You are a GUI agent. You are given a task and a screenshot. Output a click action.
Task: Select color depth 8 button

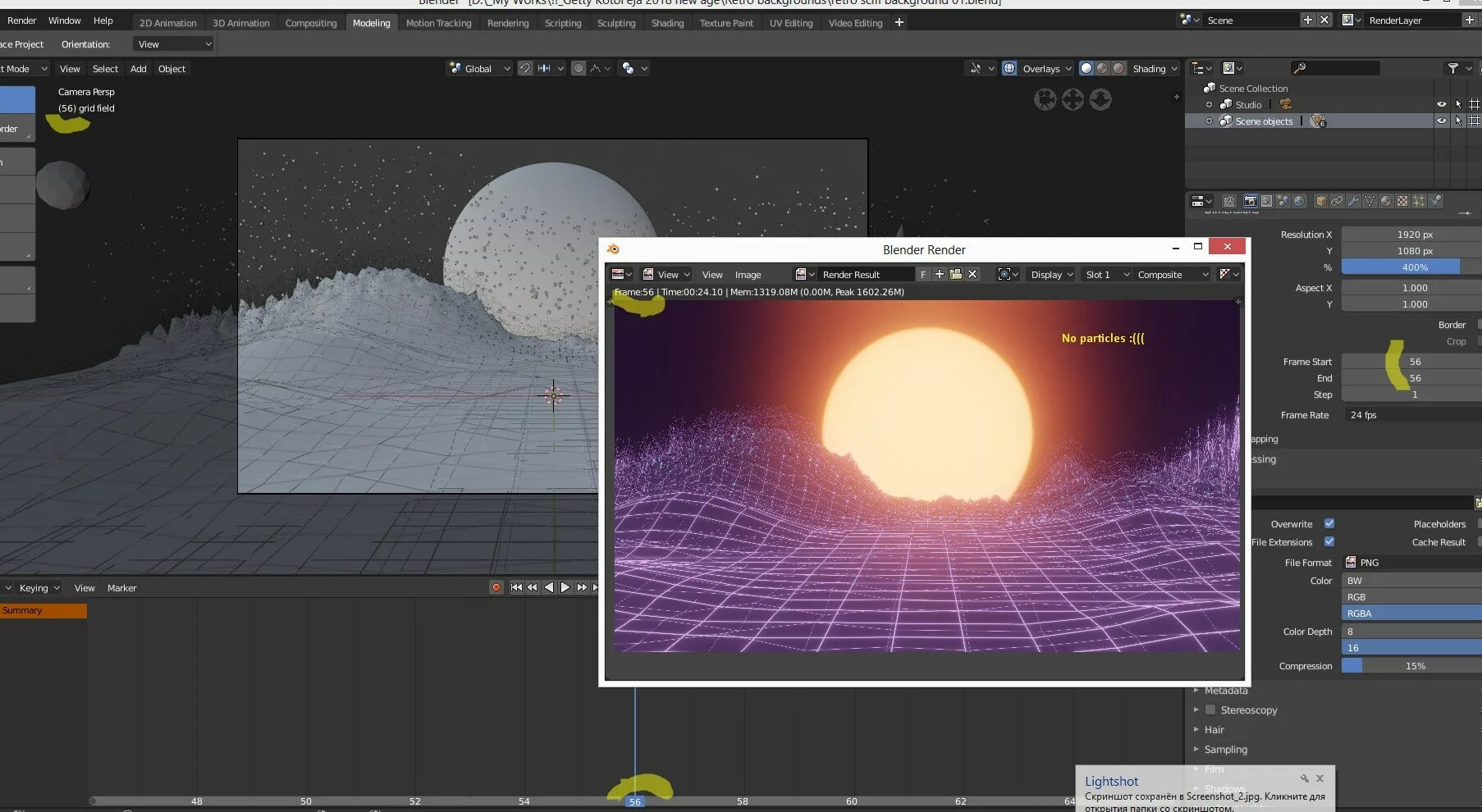1410,632
